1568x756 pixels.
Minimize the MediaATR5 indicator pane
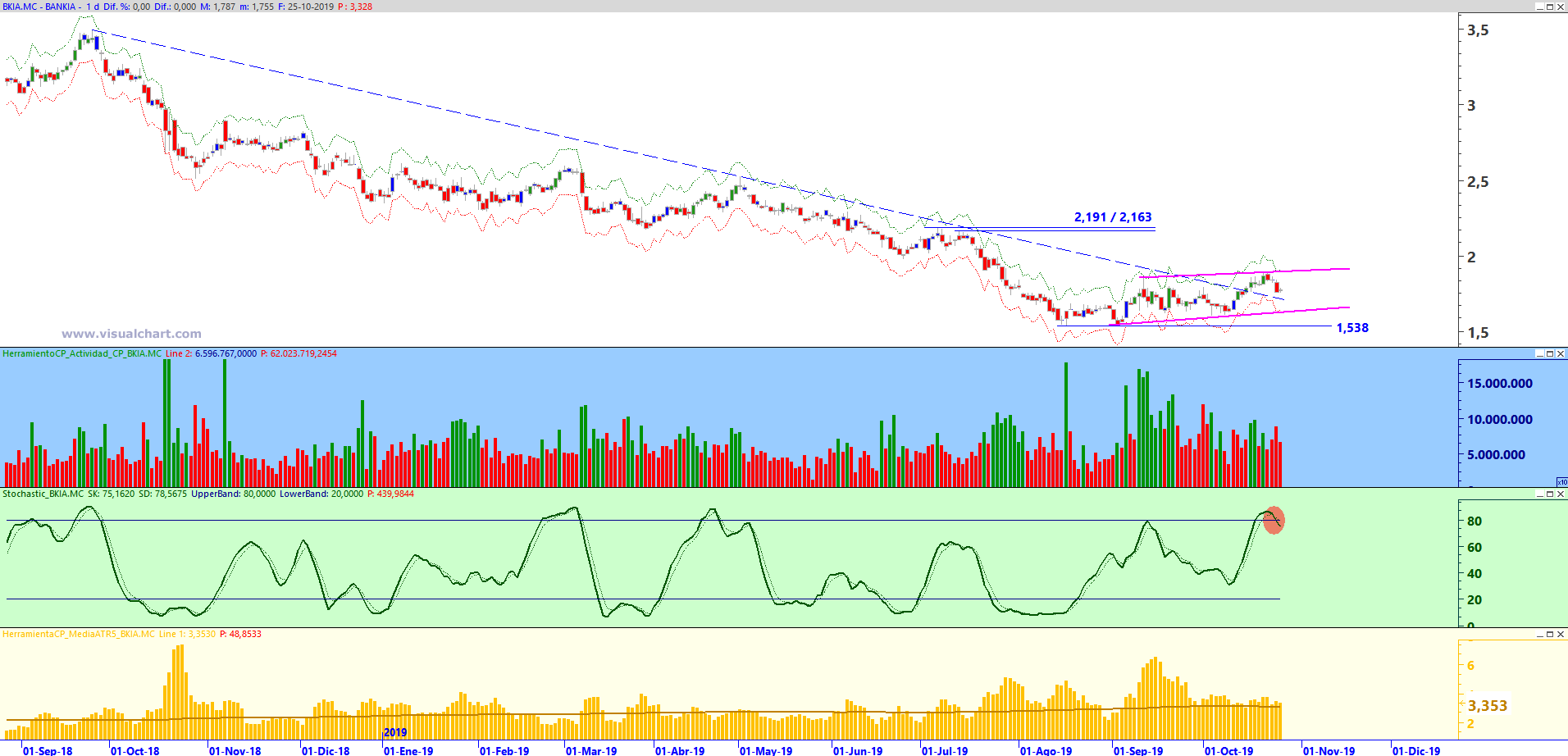[1539, 634]
